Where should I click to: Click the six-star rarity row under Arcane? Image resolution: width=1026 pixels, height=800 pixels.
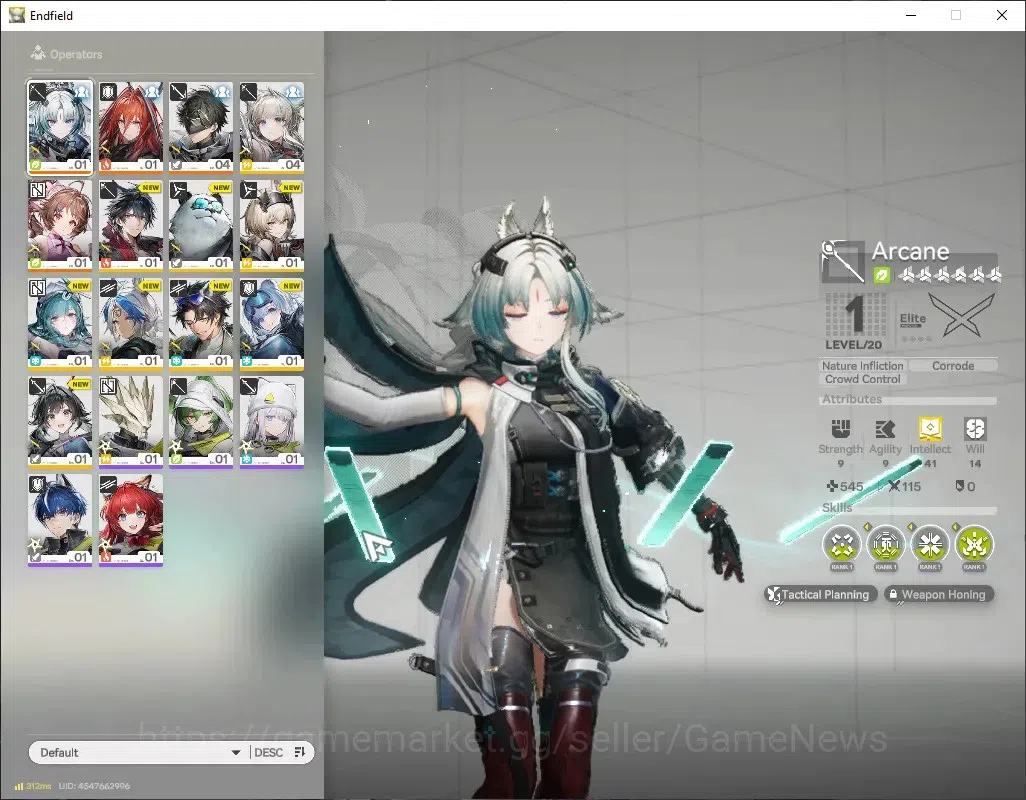pos(949,275)
